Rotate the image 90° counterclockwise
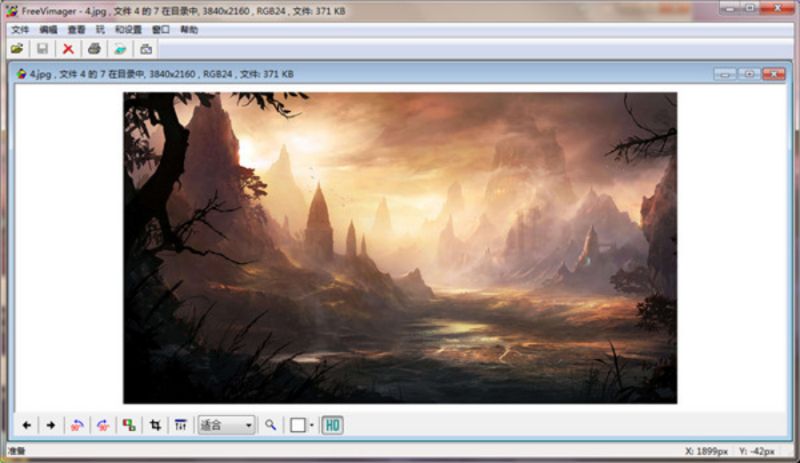Screen dimensions: 800x463 (x=77, y=425)
